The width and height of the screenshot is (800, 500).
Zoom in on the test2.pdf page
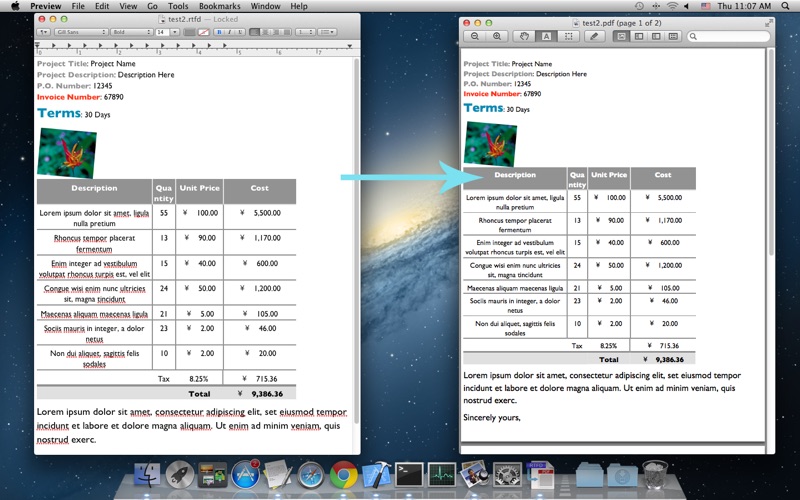point(497,36)
